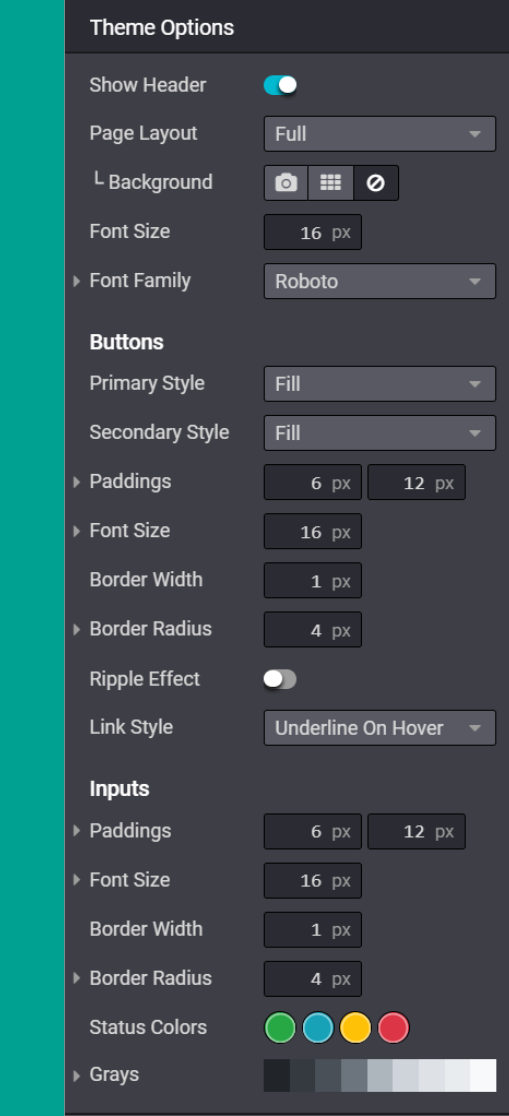509x1116 pixels.
Task: Open the Secondary Style dropdown
Action: [379, 433]
